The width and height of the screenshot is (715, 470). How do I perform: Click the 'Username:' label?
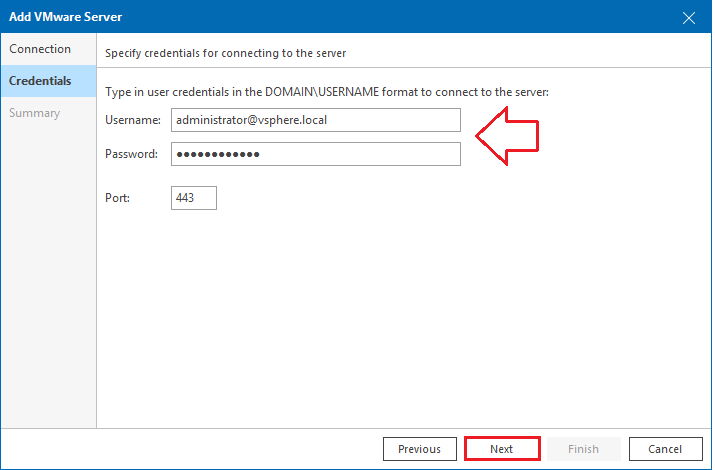[x=133, y=120]
